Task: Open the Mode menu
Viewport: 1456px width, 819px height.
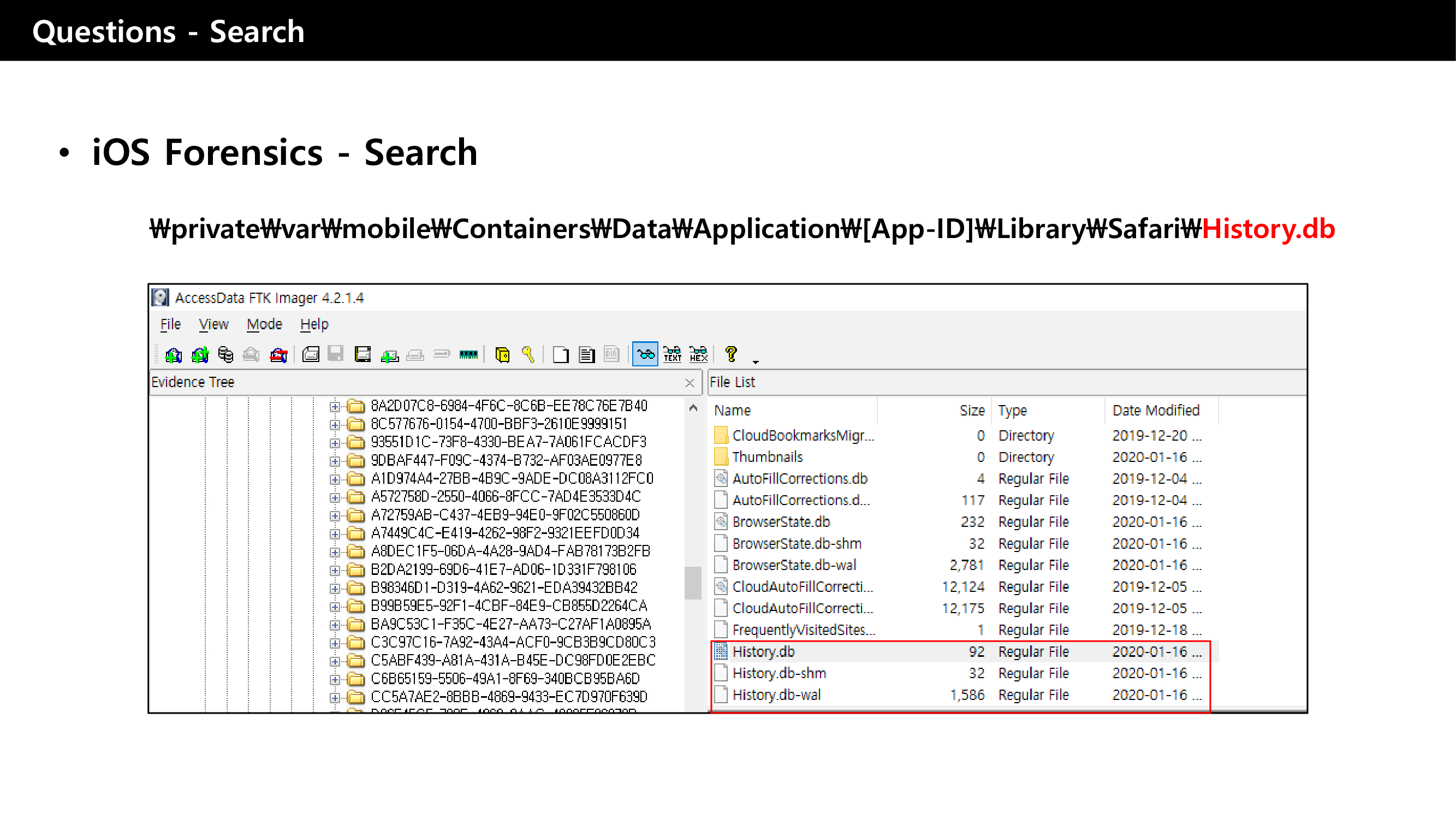Action: click(264, 324)
